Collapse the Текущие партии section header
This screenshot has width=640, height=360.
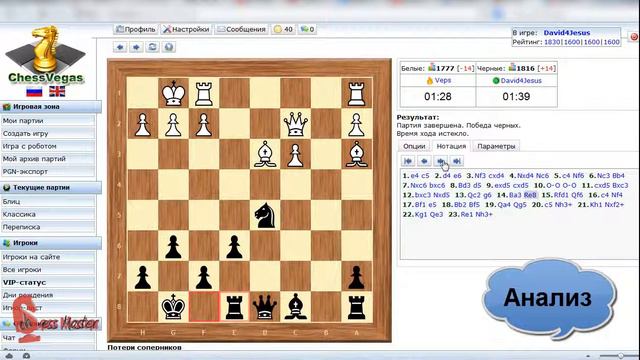click(x=51, y=188)
